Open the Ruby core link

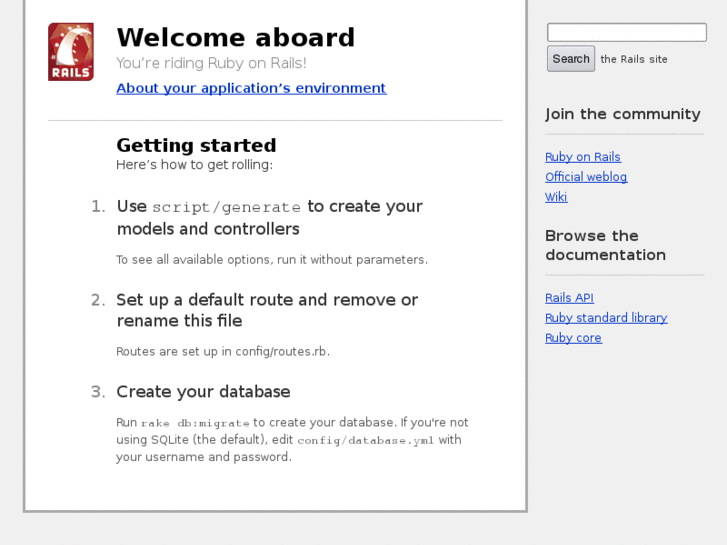(x=573, y=338)
